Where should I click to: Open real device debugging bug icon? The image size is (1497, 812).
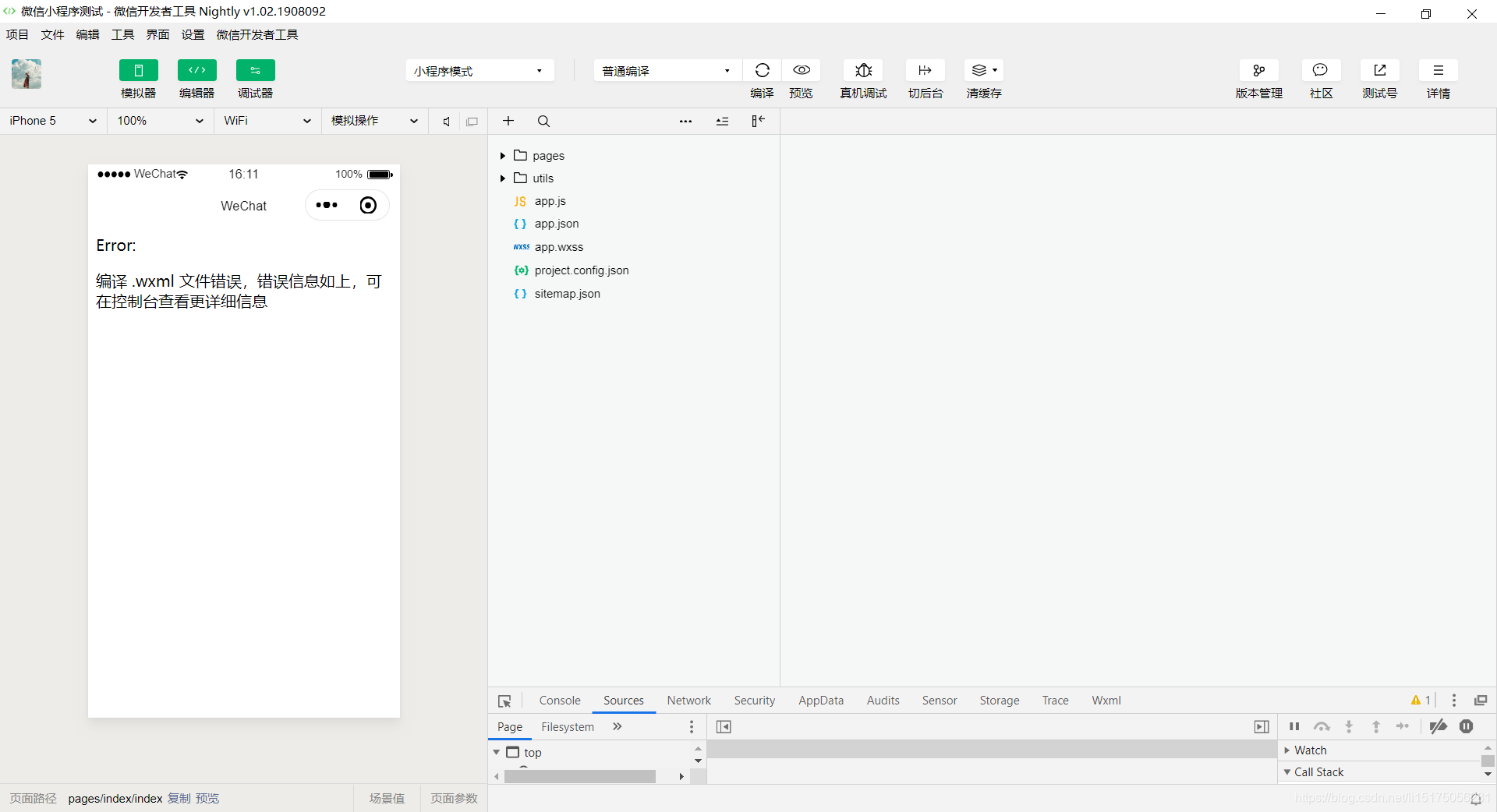tap(863, 70)
